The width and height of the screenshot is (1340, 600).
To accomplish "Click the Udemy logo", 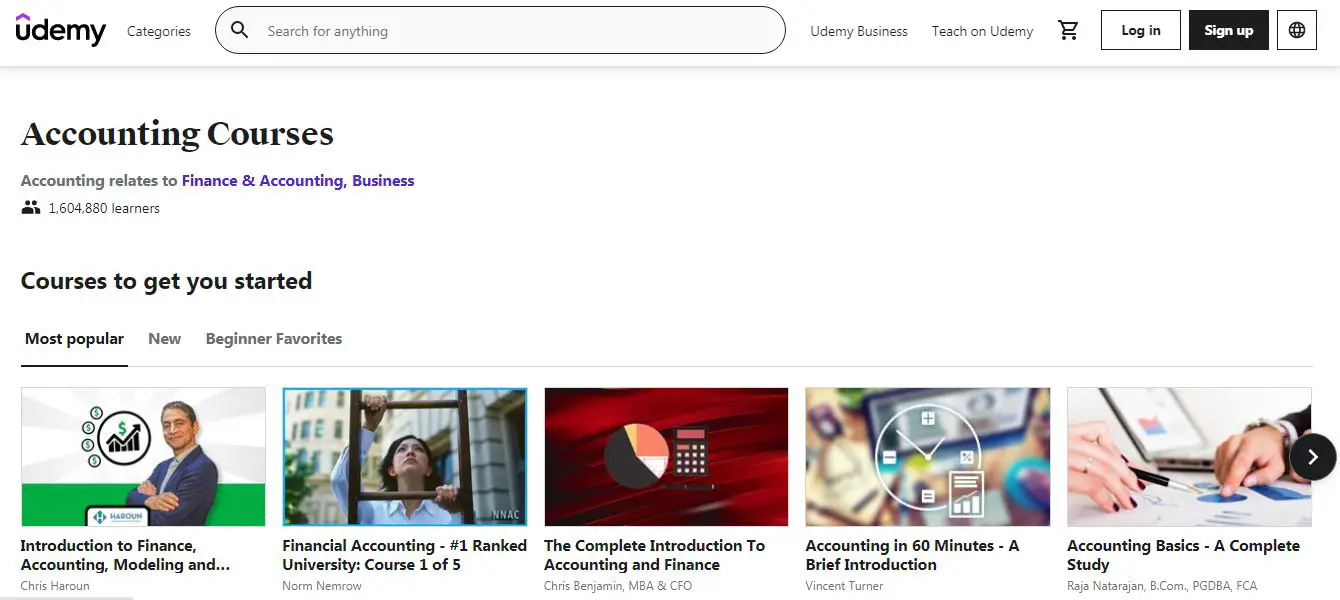I will pyautogui.click(x=60, y=31).
